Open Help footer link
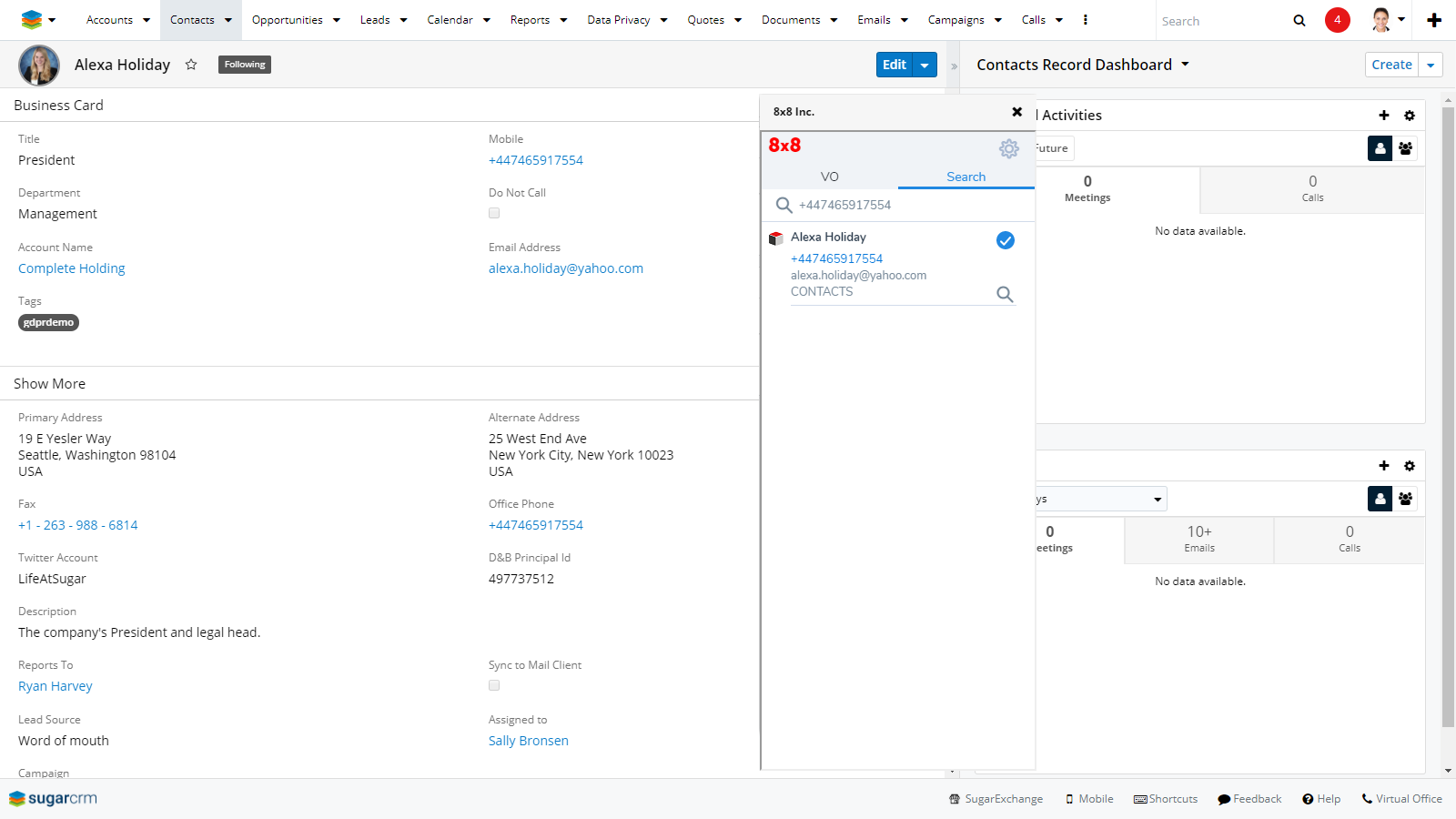The width and height of the screenshot is (1456, 819). pyautogui.click(x=1321, y=799)
